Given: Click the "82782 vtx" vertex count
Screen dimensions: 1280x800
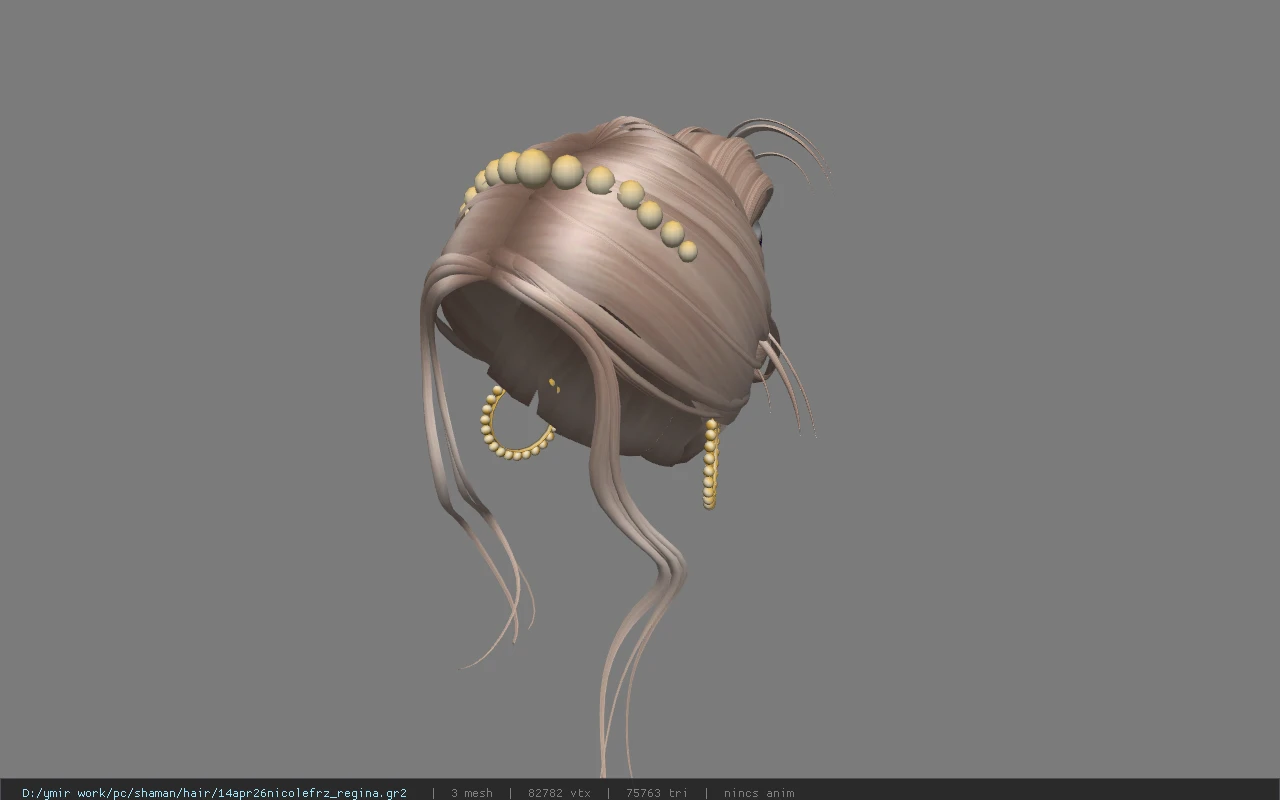Looking at the screenshot, I should pos(559,793).
